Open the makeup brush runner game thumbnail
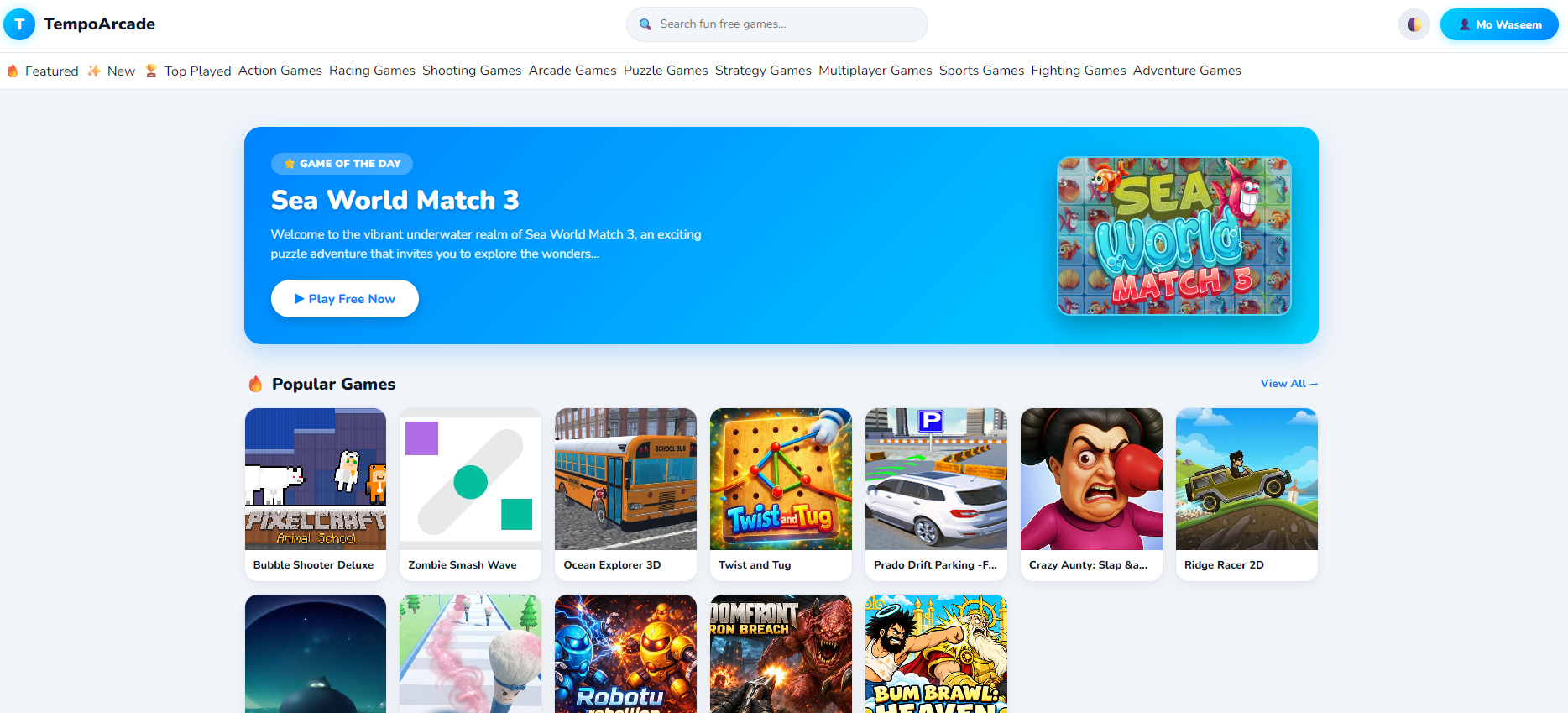Screen dimensions: 1568x713 coord(471,654)
